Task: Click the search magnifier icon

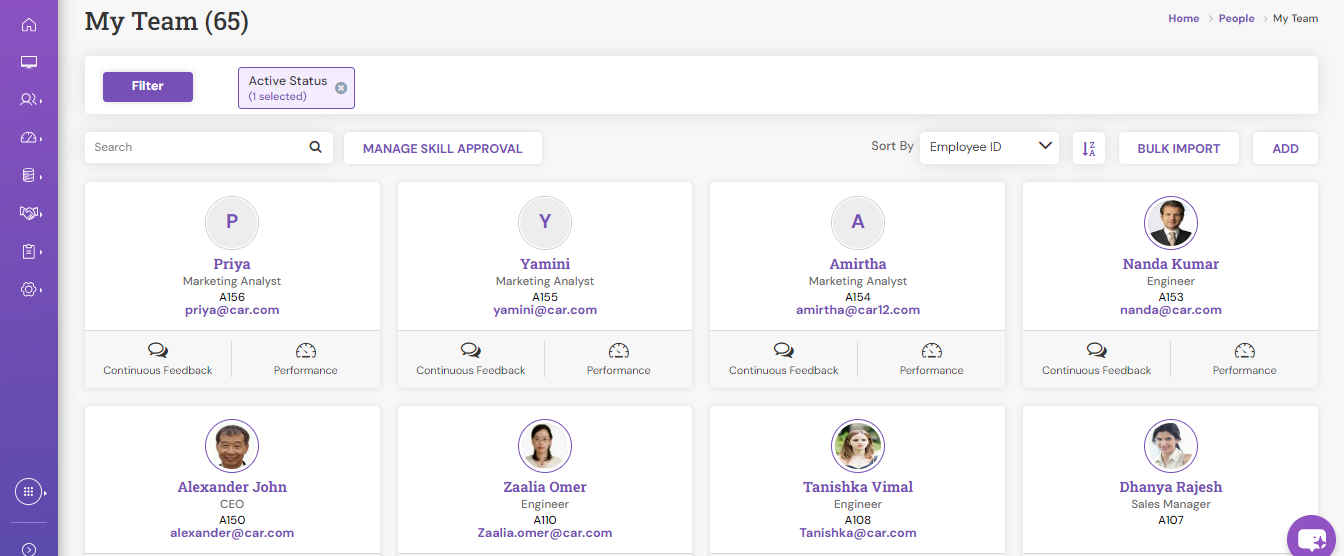Action: point(316,147)
